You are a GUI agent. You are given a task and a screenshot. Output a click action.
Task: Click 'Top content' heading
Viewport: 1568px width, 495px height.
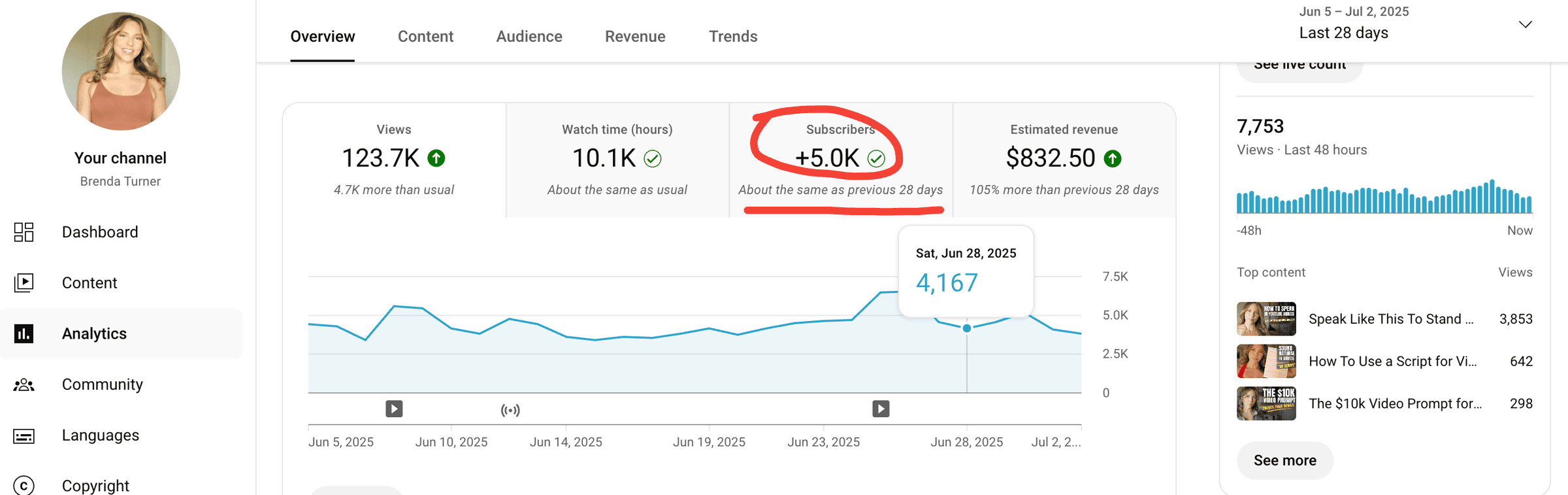1271,273
